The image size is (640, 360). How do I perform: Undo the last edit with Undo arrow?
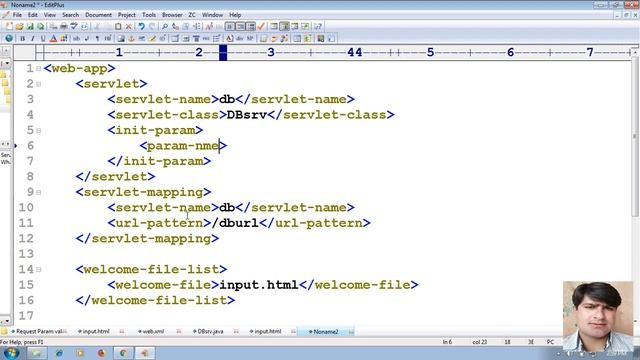pos(141,27)
